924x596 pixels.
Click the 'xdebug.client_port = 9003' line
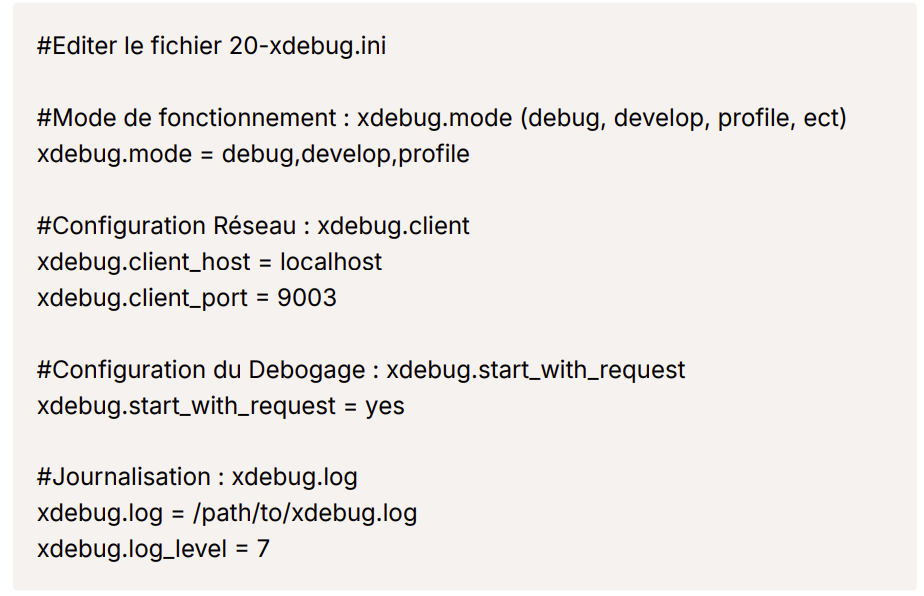tap(187, 298)
